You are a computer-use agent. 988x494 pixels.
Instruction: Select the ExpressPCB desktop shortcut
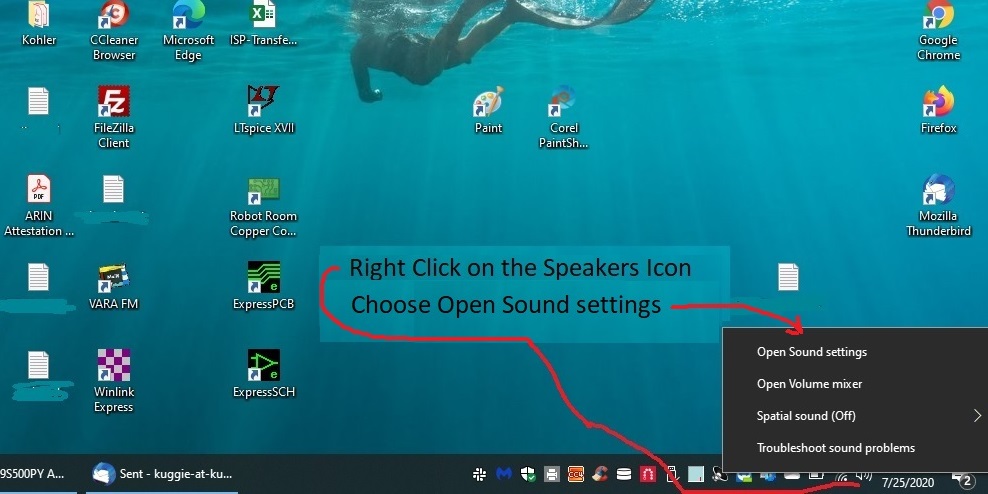[263, 287]
